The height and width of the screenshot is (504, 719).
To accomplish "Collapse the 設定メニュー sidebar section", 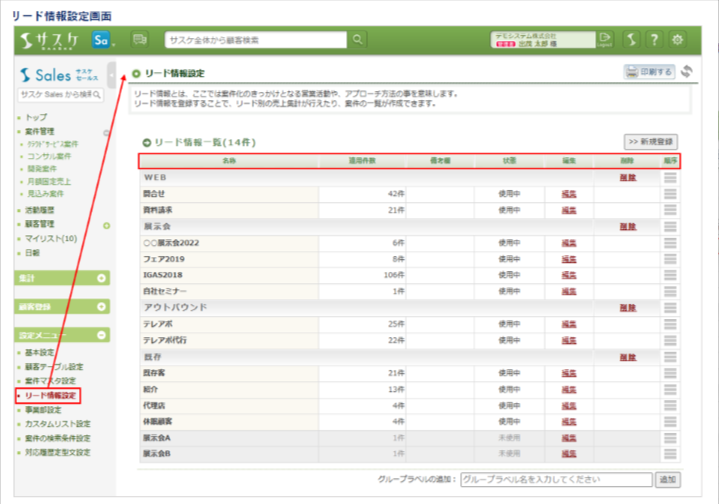I will pos(102,335).
